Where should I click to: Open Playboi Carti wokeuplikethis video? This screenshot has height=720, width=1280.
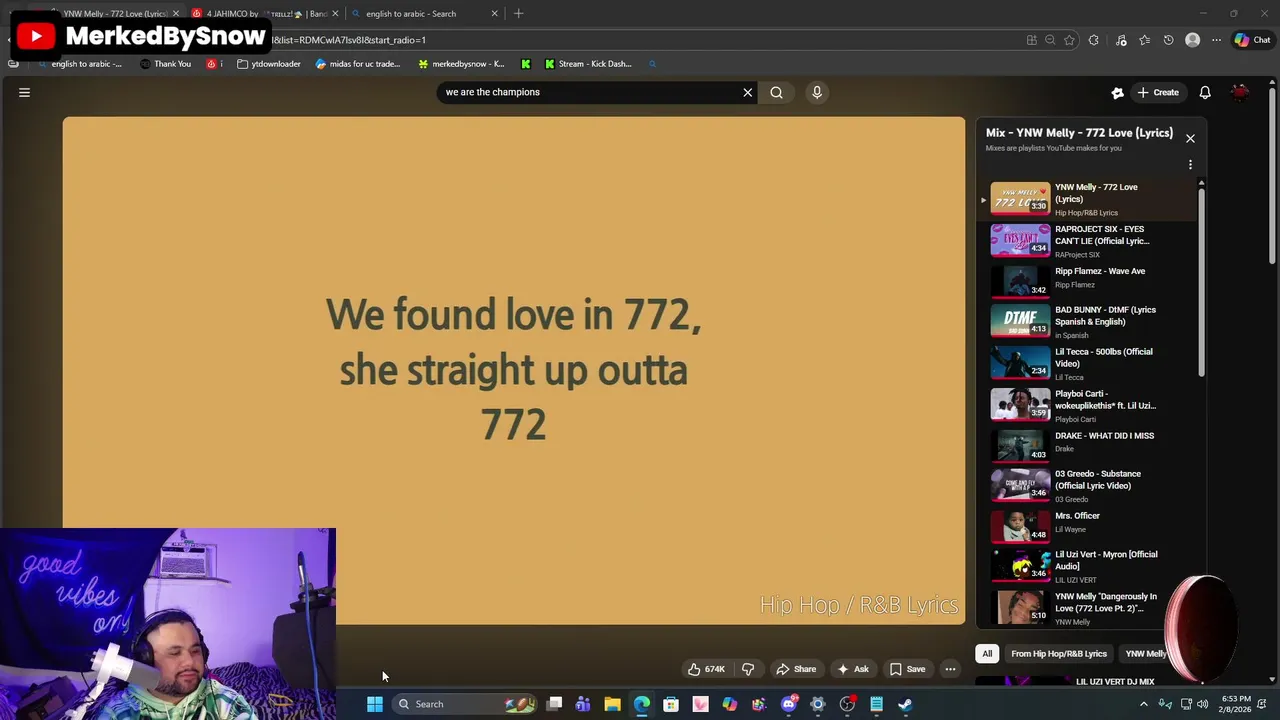pos(1088,405)
